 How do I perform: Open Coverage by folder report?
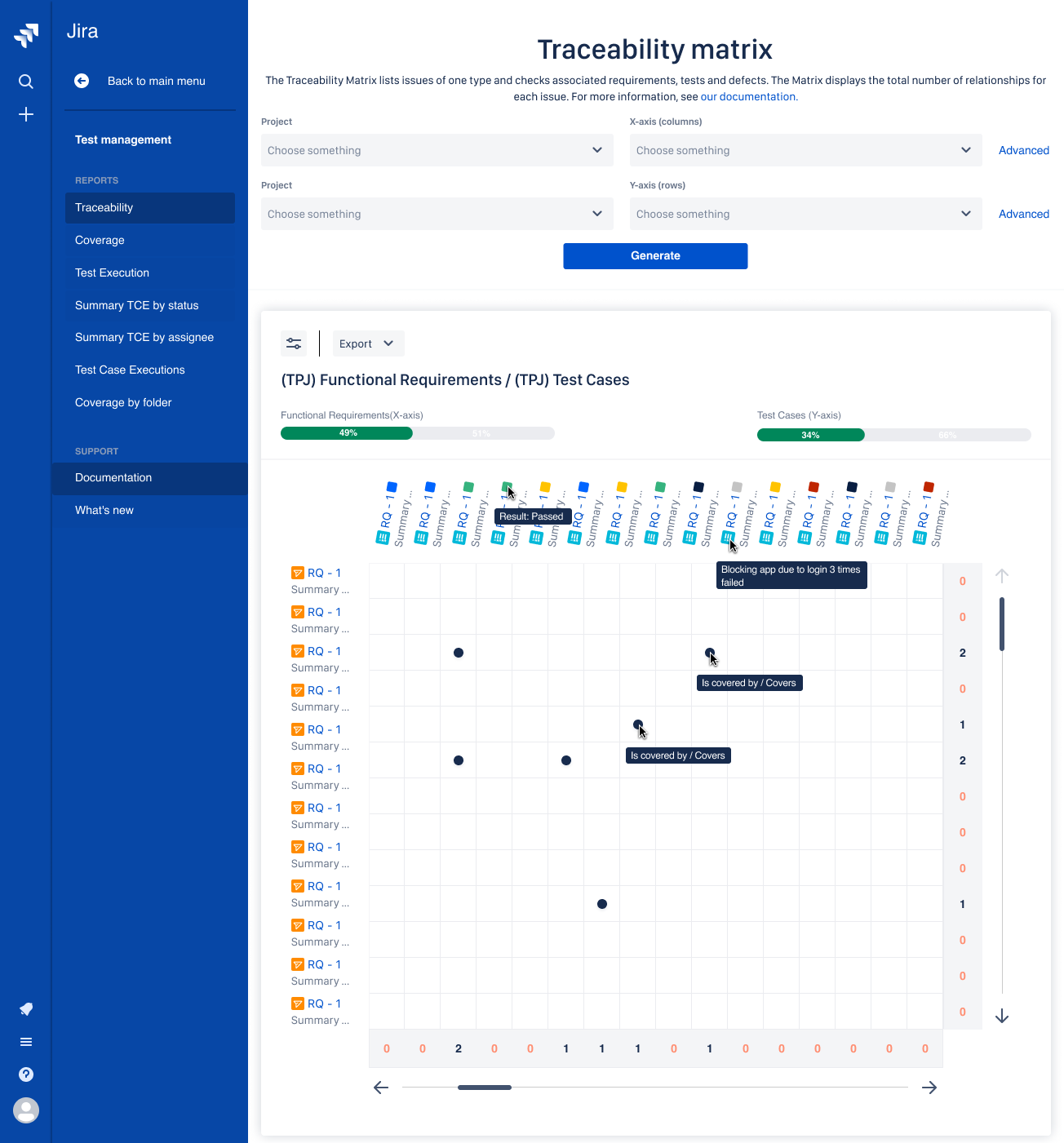coord(150,403)
